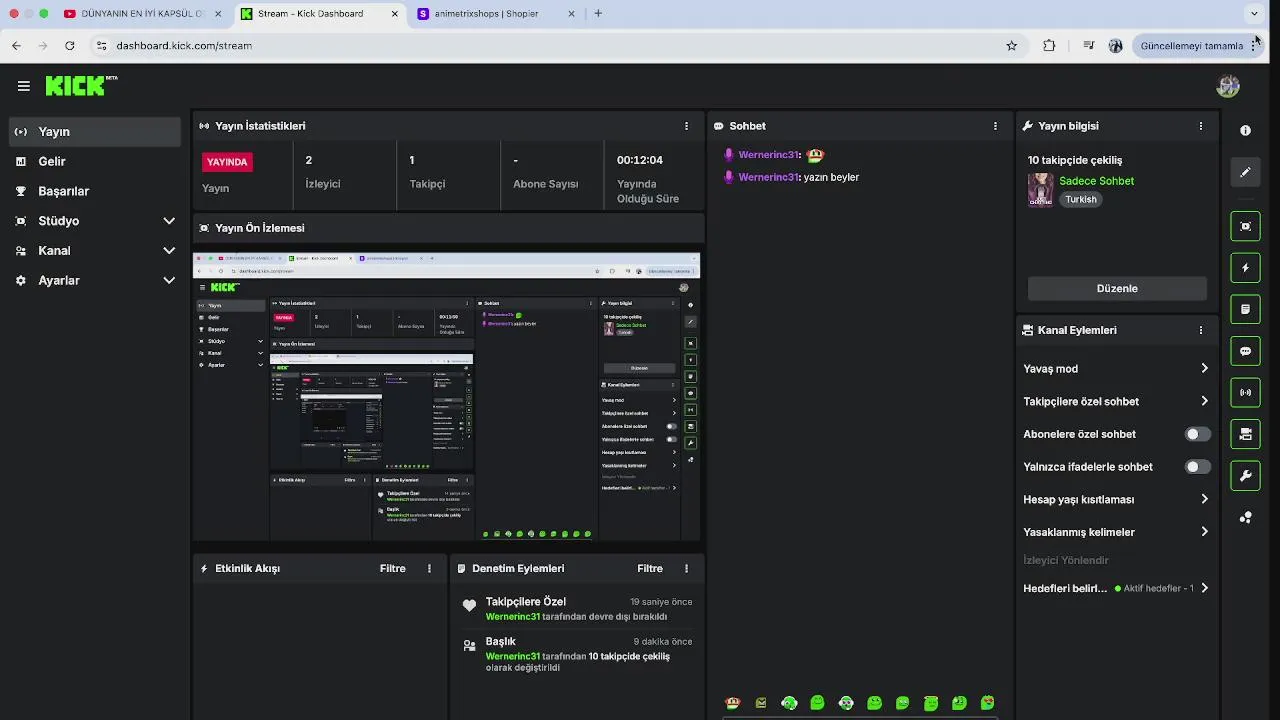Image resolution: width=1280 pixels, height=720 pixels.
Task: Open Sohbet panel three-dot menu
Action: click(x=995, y=126)
